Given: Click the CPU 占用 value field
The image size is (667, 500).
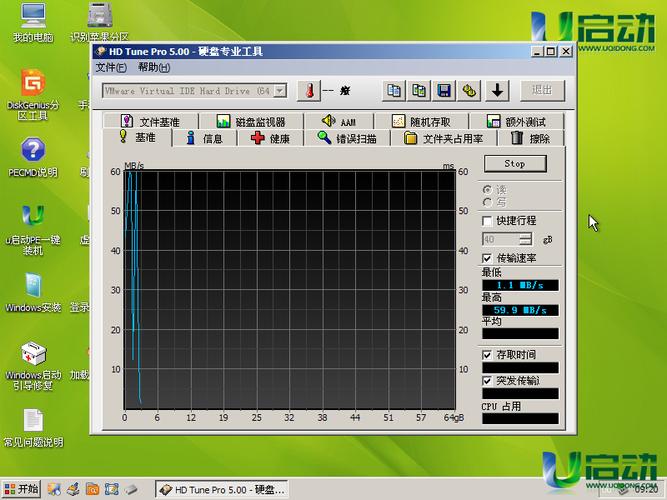Looking at the screenshot, I should (520, 419).
